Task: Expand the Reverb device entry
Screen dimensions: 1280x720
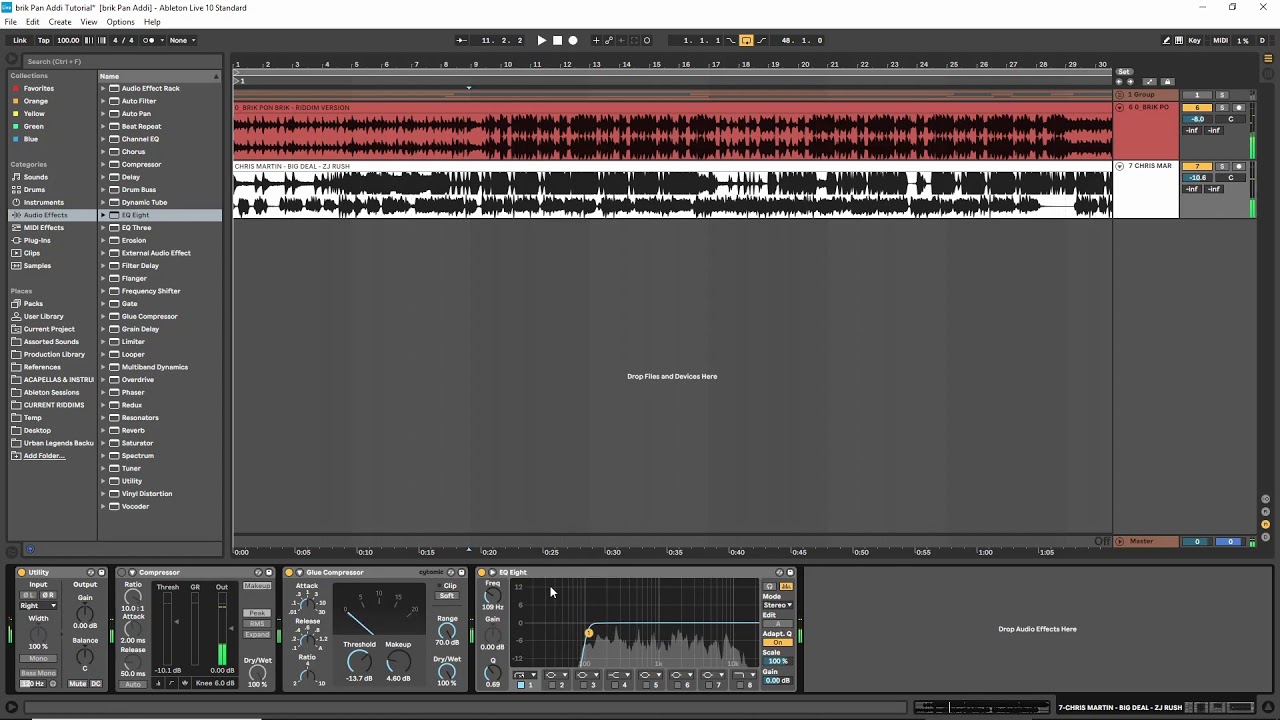Action: pyautogui.click(x=103, y=430)
